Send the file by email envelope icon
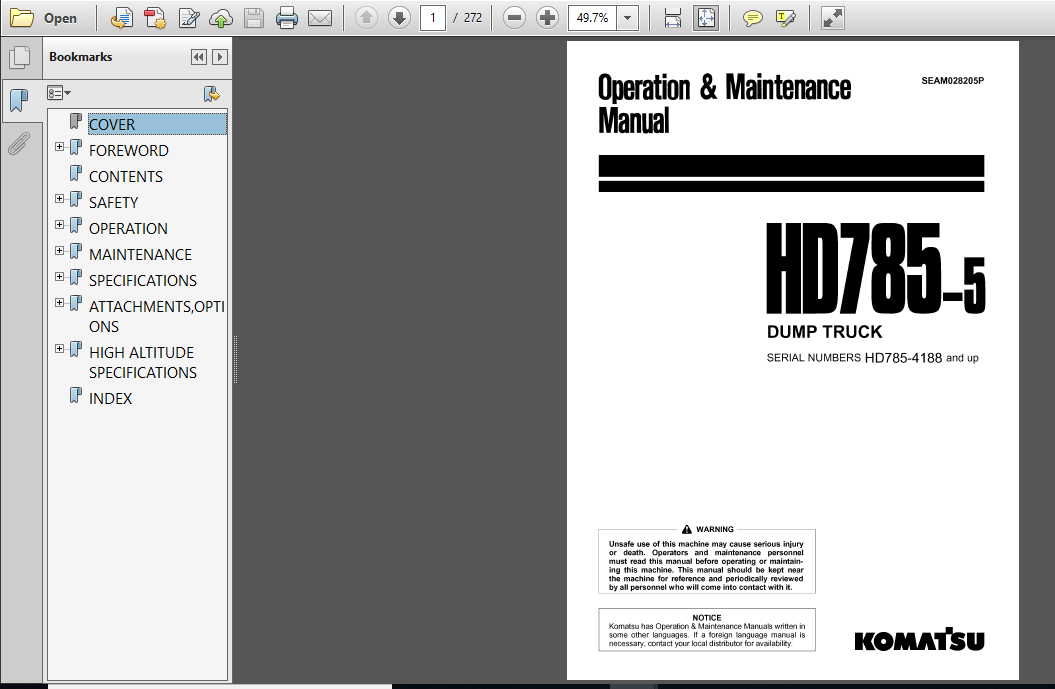The width and height of the screenshot is (1055, 689). pos(320,18)
